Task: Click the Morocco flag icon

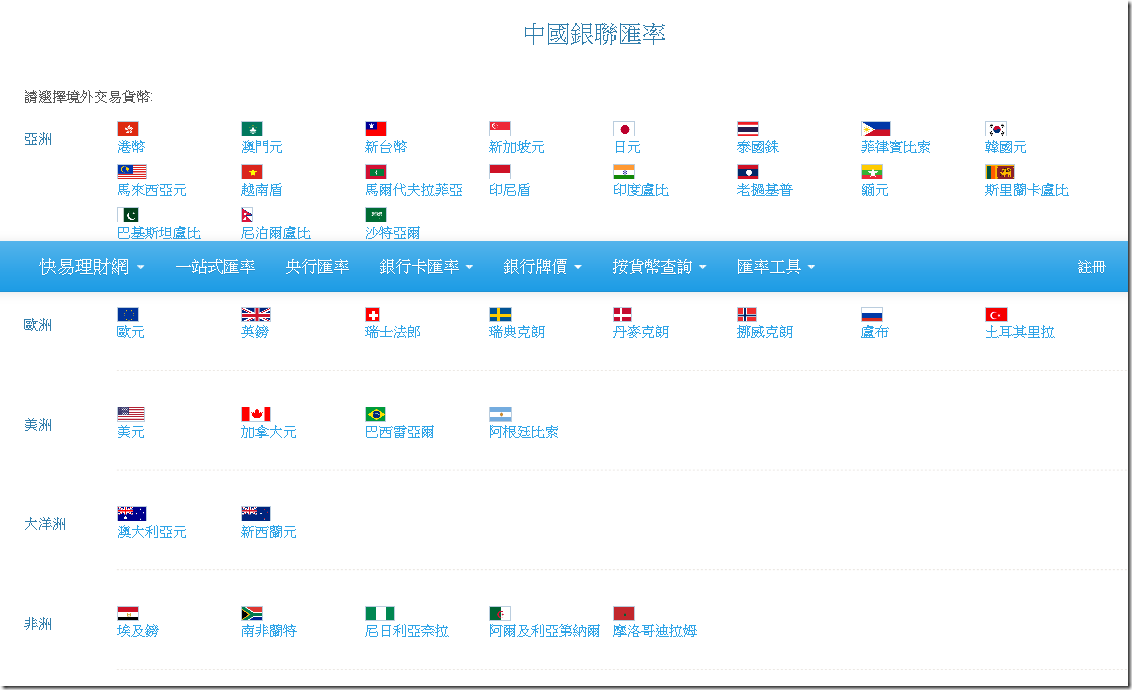Action: pyautogui.click(x=624, y=613)
